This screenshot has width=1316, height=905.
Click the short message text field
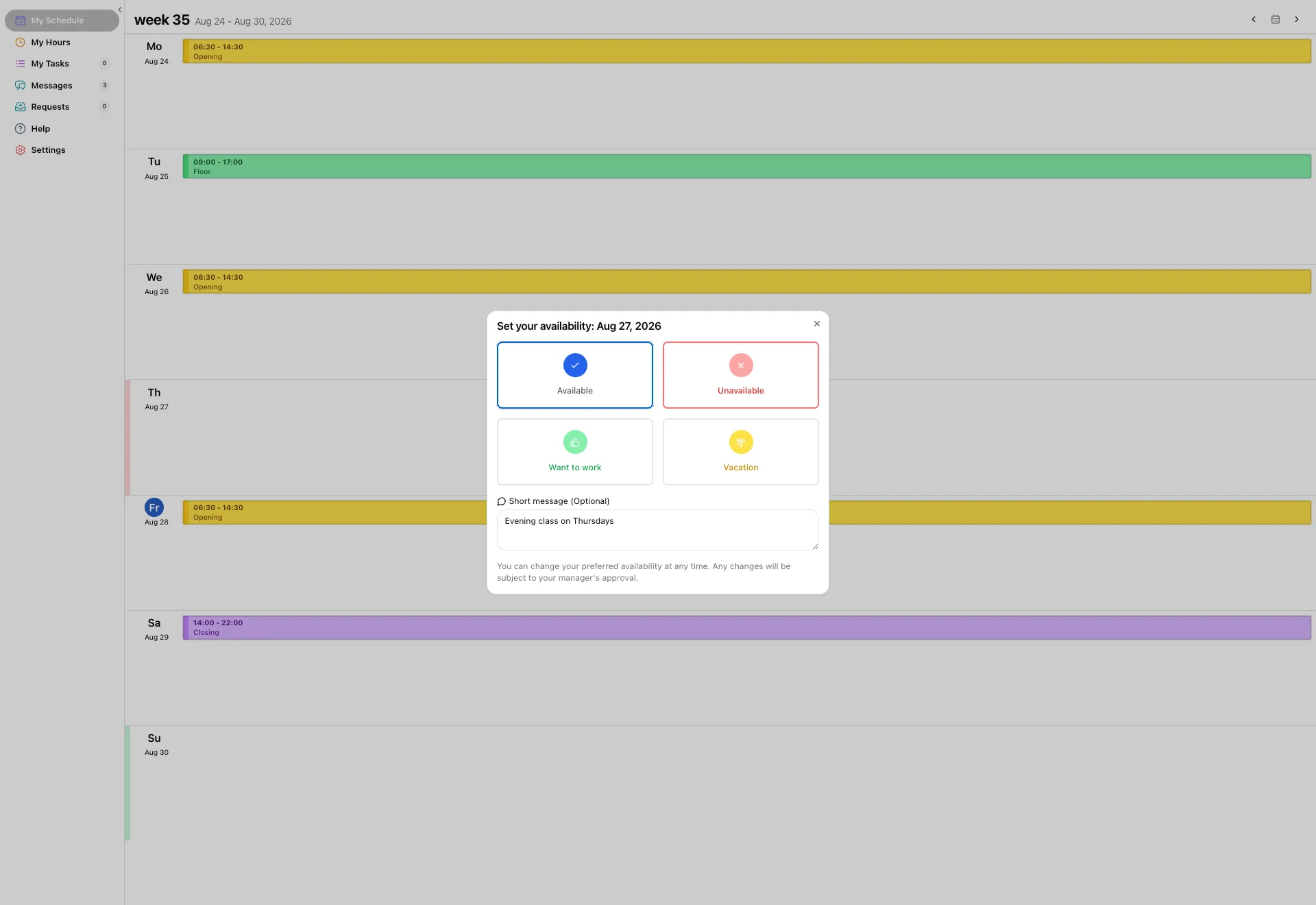657,529
